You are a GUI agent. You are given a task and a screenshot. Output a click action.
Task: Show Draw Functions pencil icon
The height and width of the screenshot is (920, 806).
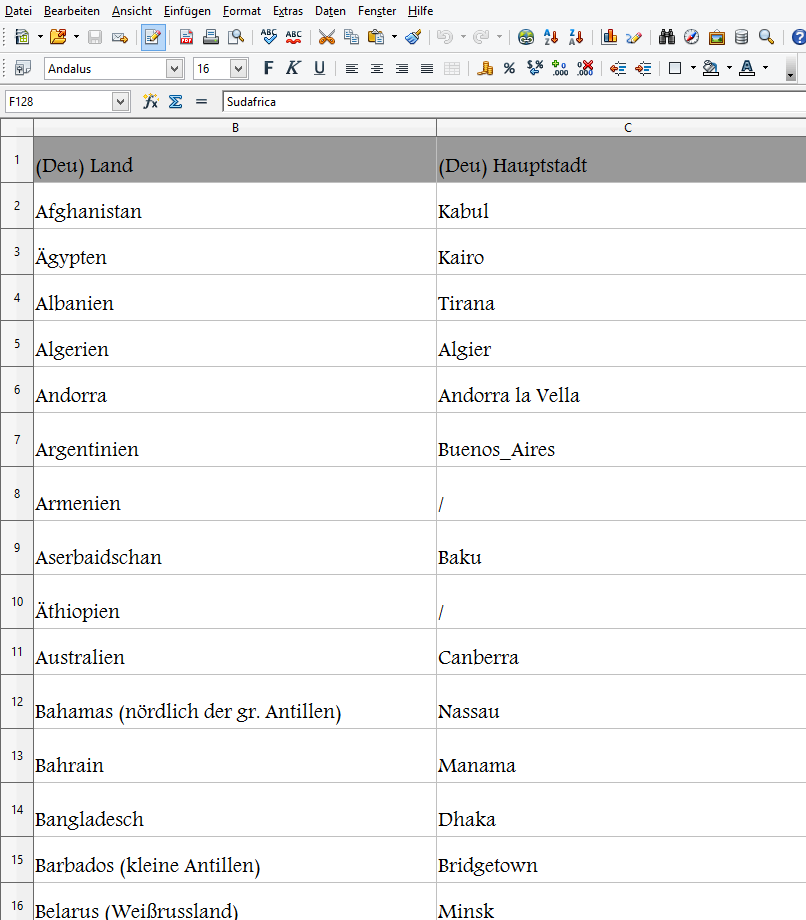[x=634, y=37]
